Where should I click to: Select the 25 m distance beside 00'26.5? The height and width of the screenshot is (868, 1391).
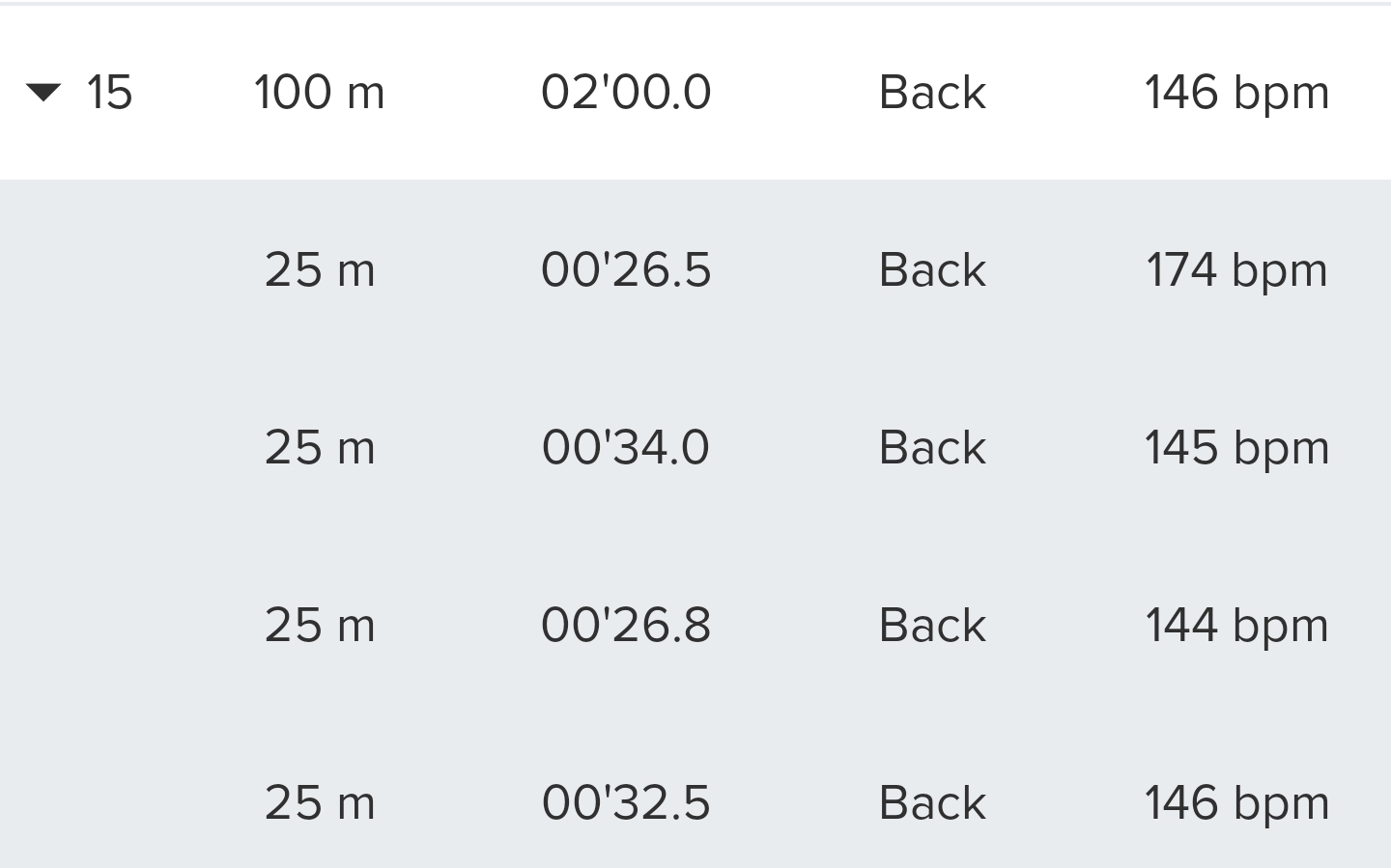[x=320, y=269]
